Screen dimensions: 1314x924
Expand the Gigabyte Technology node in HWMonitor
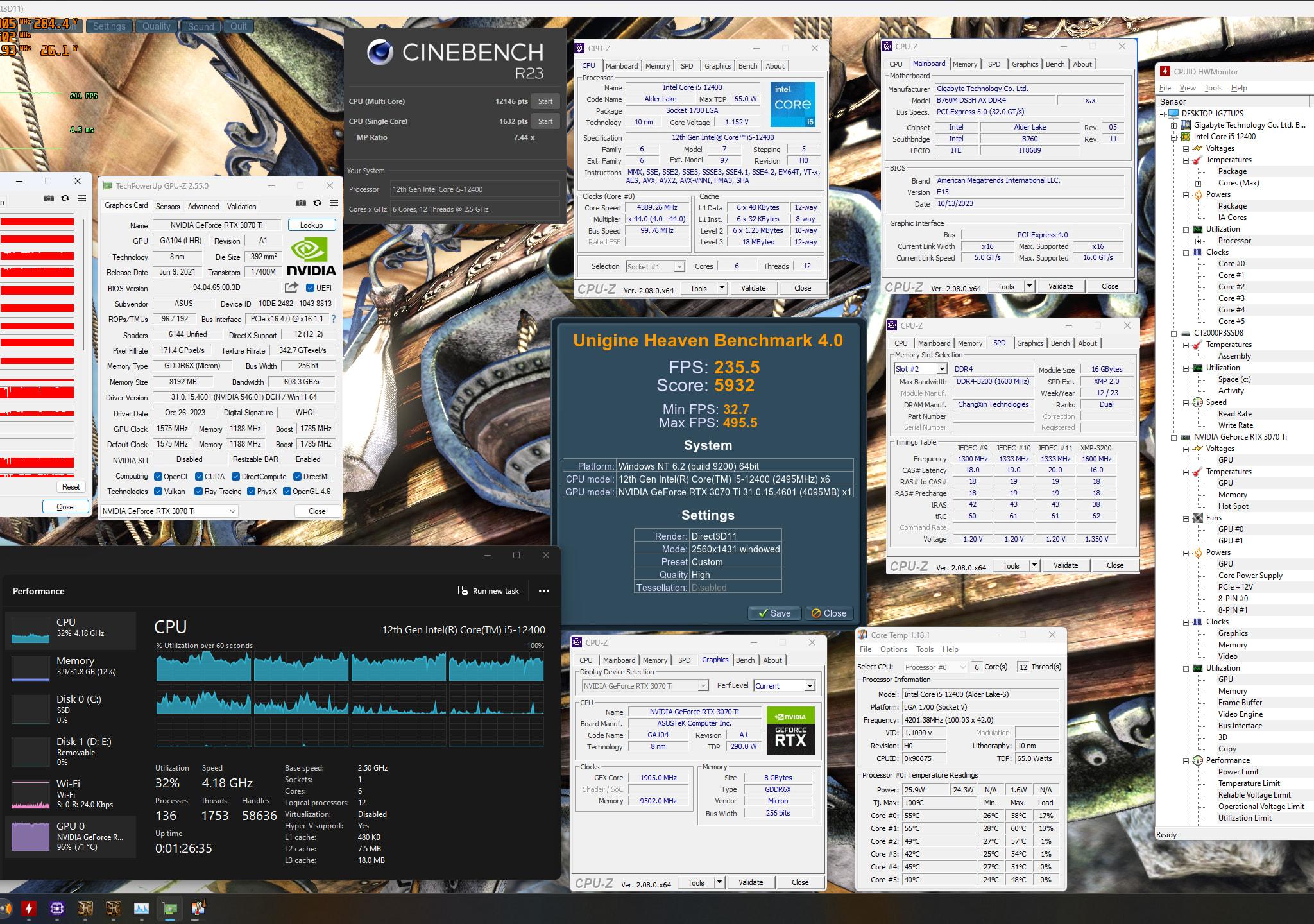tap(1173, 125)
